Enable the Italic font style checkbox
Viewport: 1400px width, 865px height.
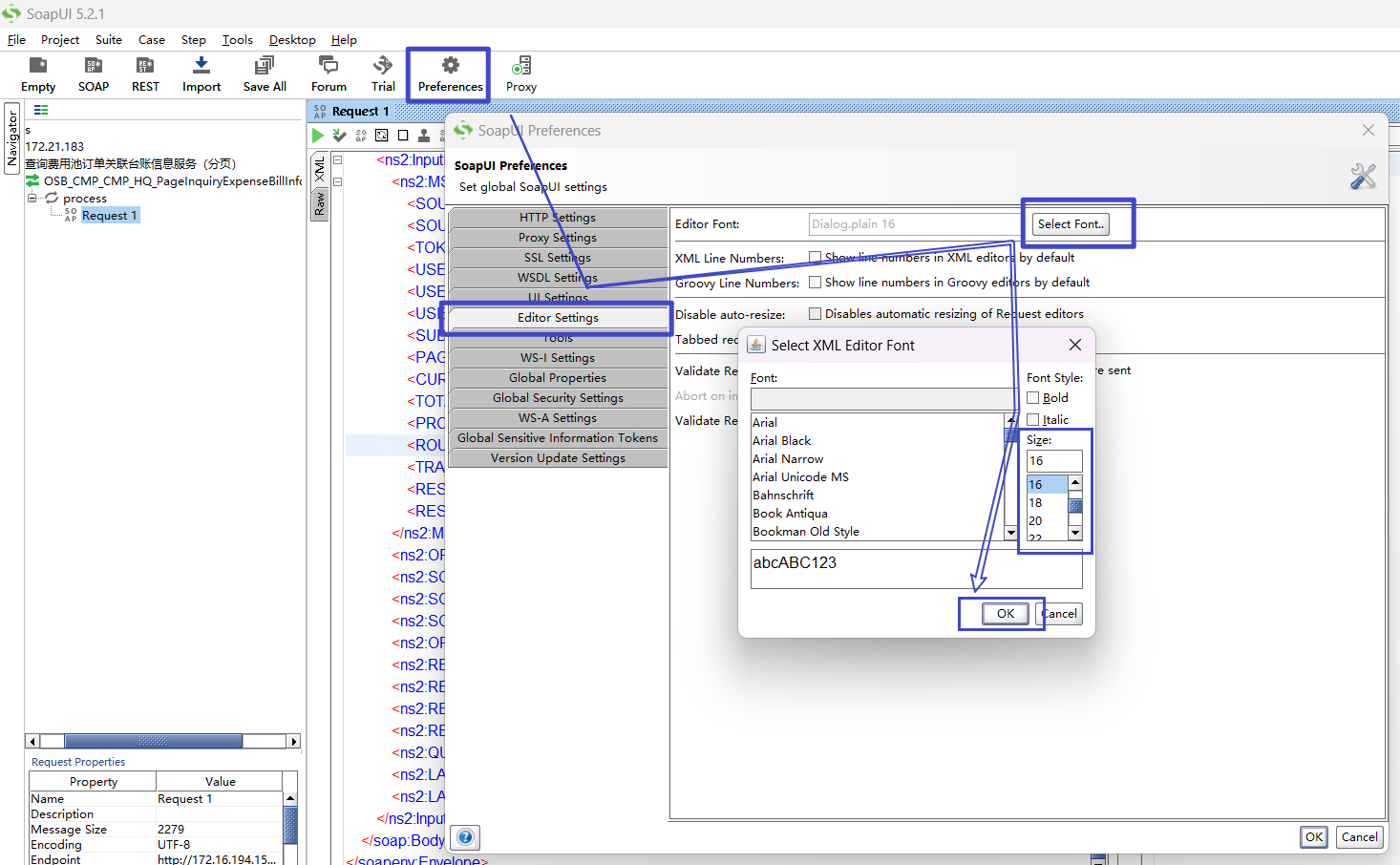1033,420
